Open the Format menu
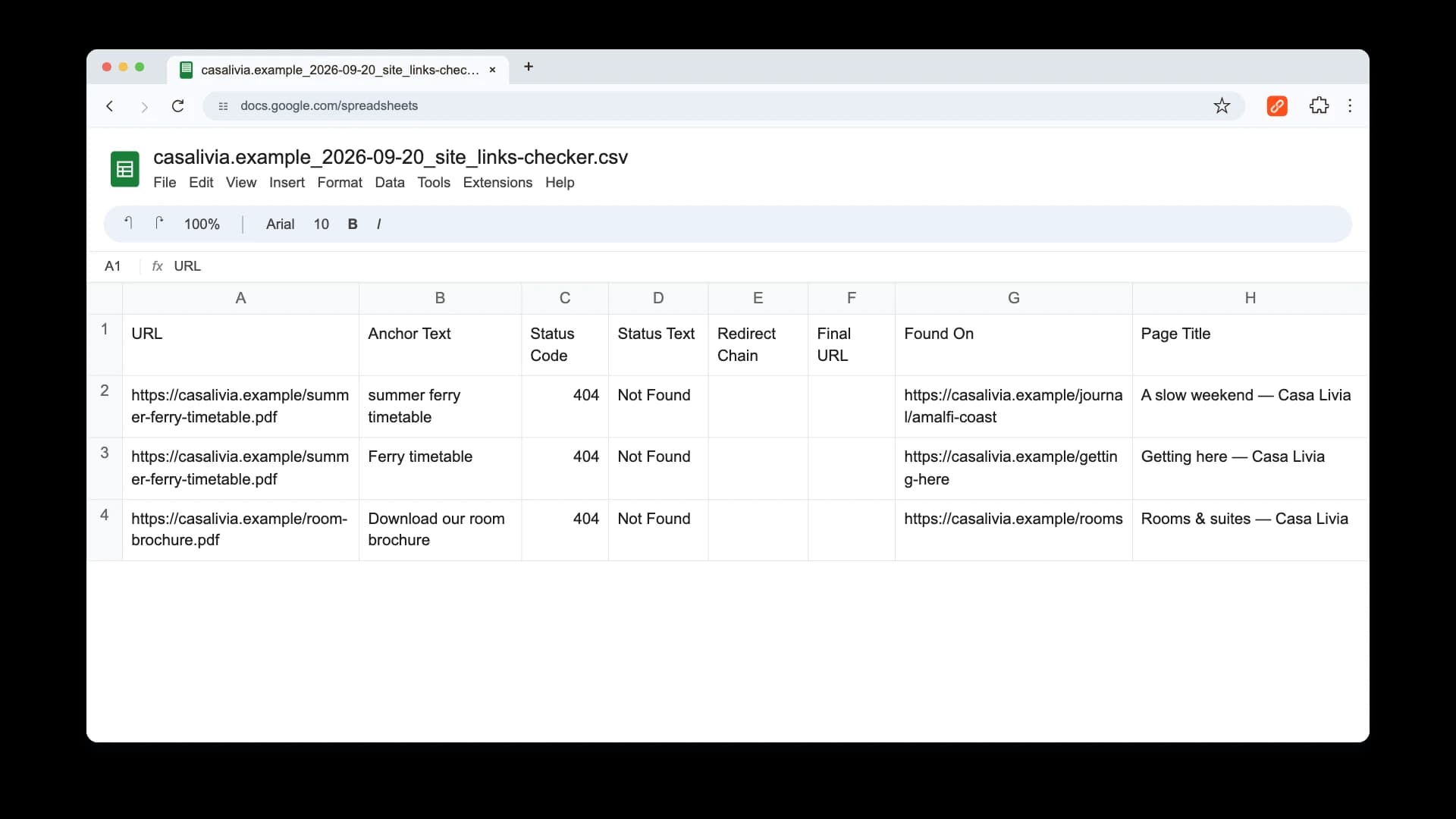The image size is (1456, 819). [x=340, y=183]
